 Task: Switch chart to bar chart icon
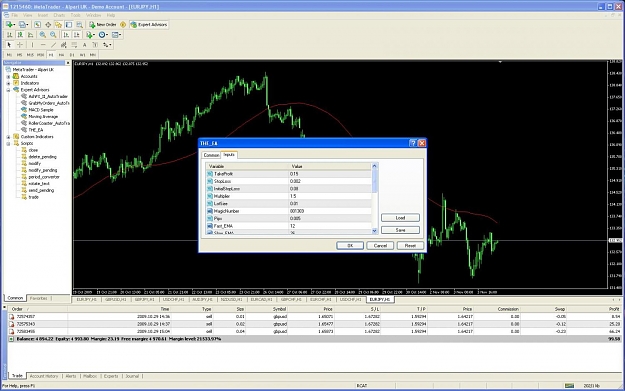pyautogui.click(x=10, y=35)
